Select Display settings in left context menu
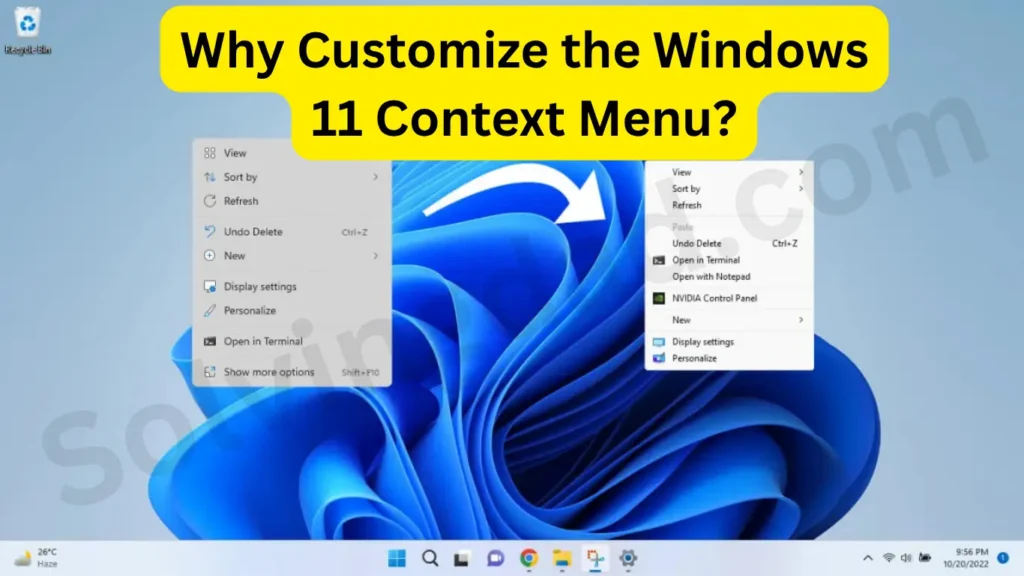 [292, 287]
